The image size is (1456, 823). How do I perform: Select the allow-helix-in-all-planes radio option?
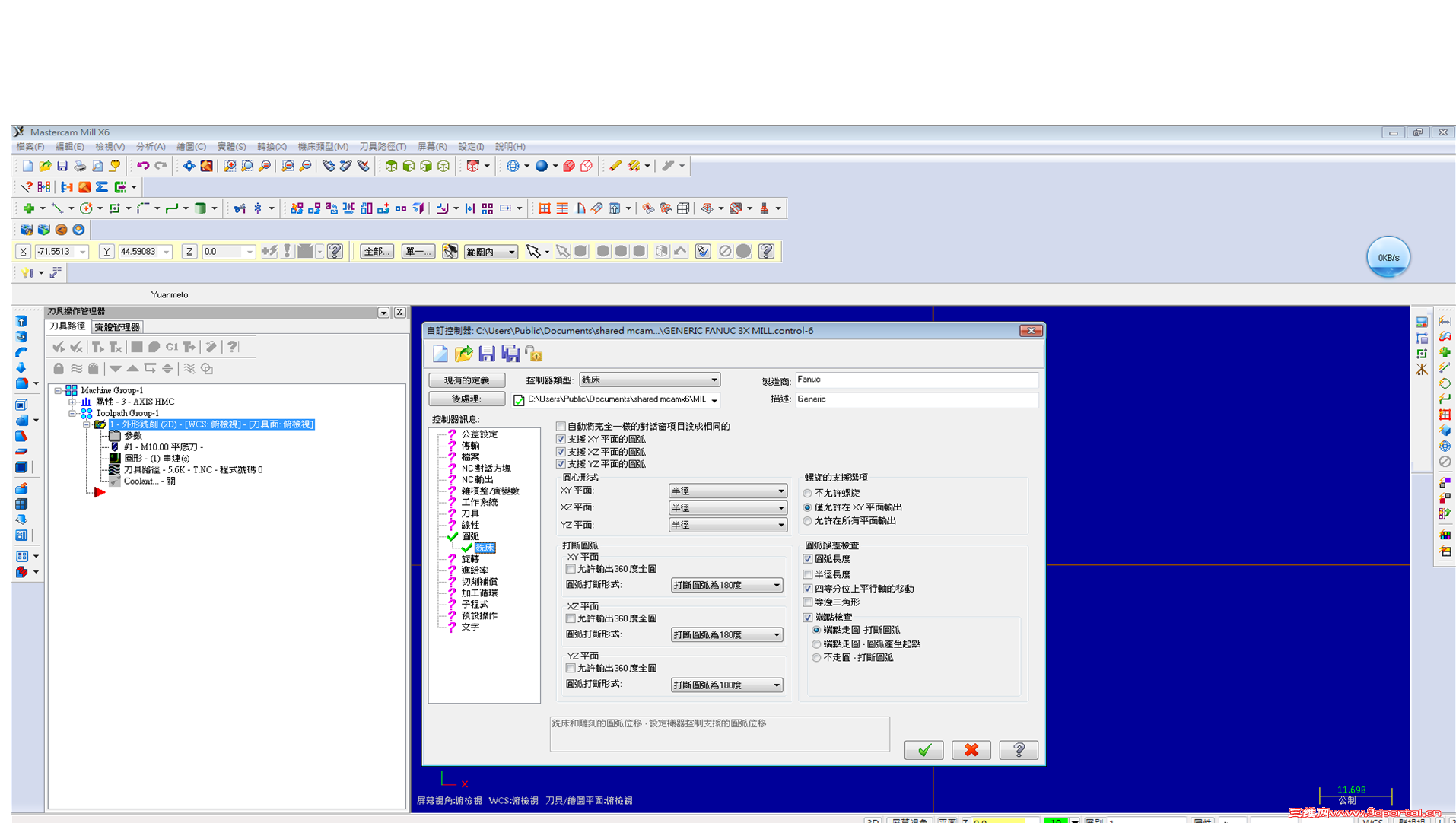coord(808,521)
